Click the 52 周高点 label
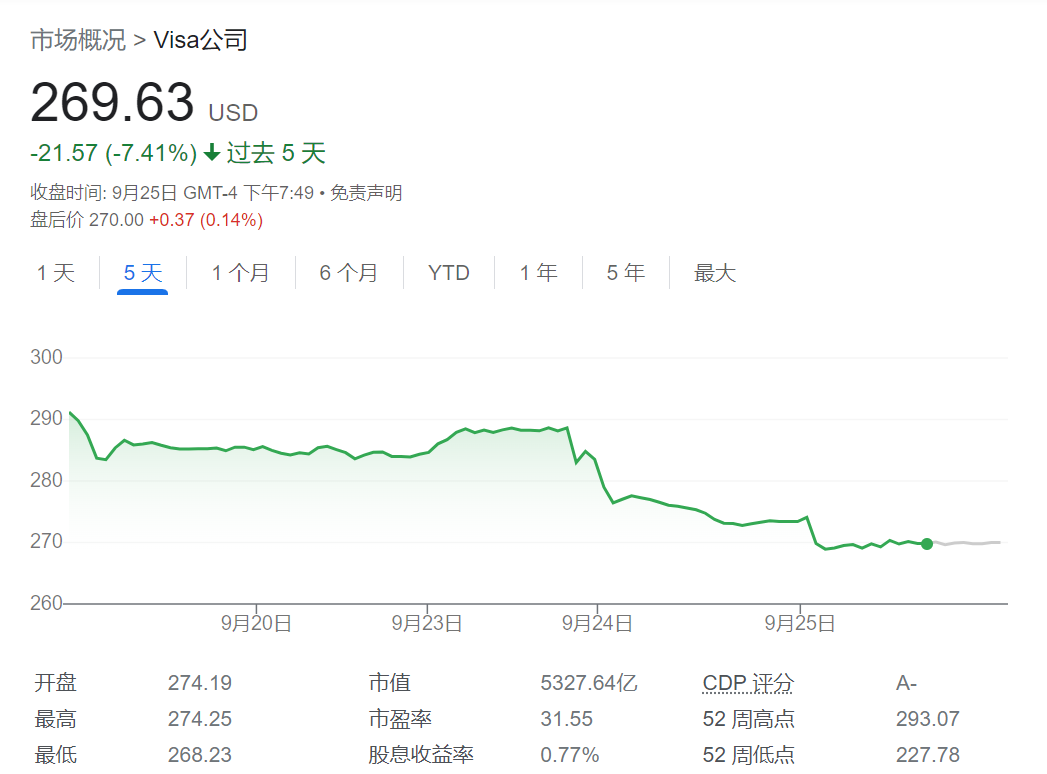1047x774 pixels. point(749,719)
